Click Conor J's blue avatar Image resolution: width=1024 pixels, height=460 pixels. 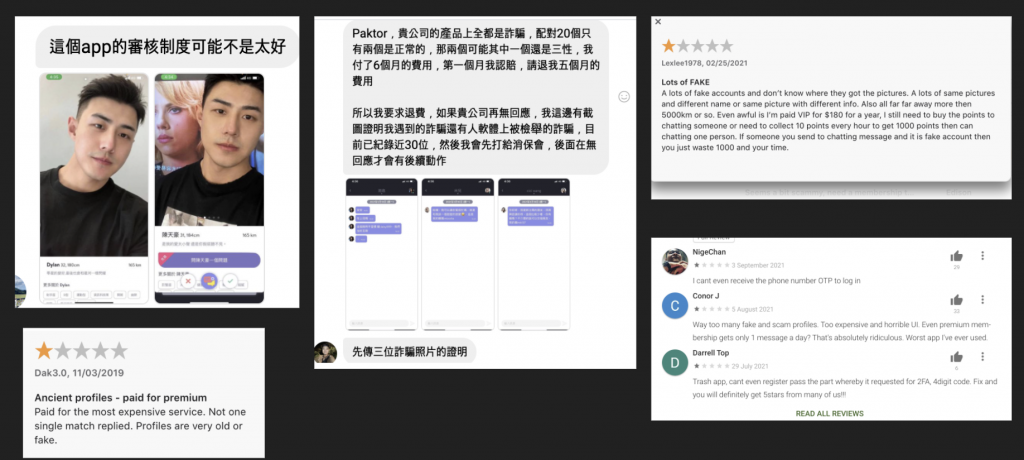[x=674, y=306]
